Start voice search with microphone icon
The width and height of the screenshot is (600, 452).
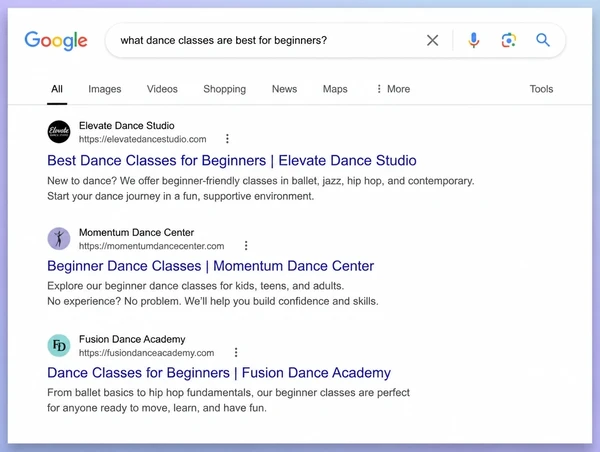tap(474, 40)
